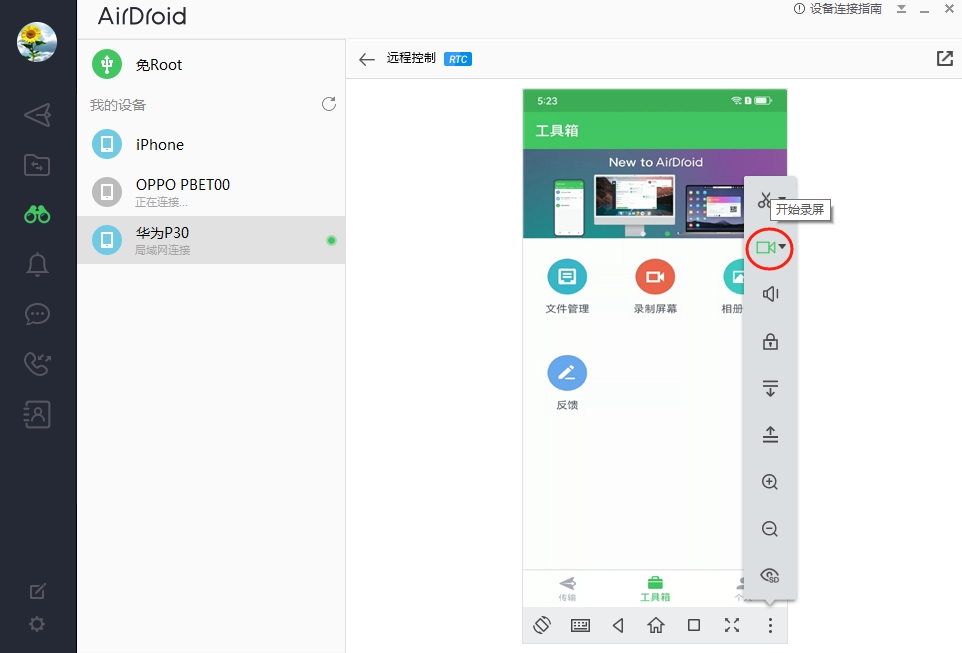Rotate the phone screen
The height and width of the screenshot is (653, 962).
(x=542, y=625)
